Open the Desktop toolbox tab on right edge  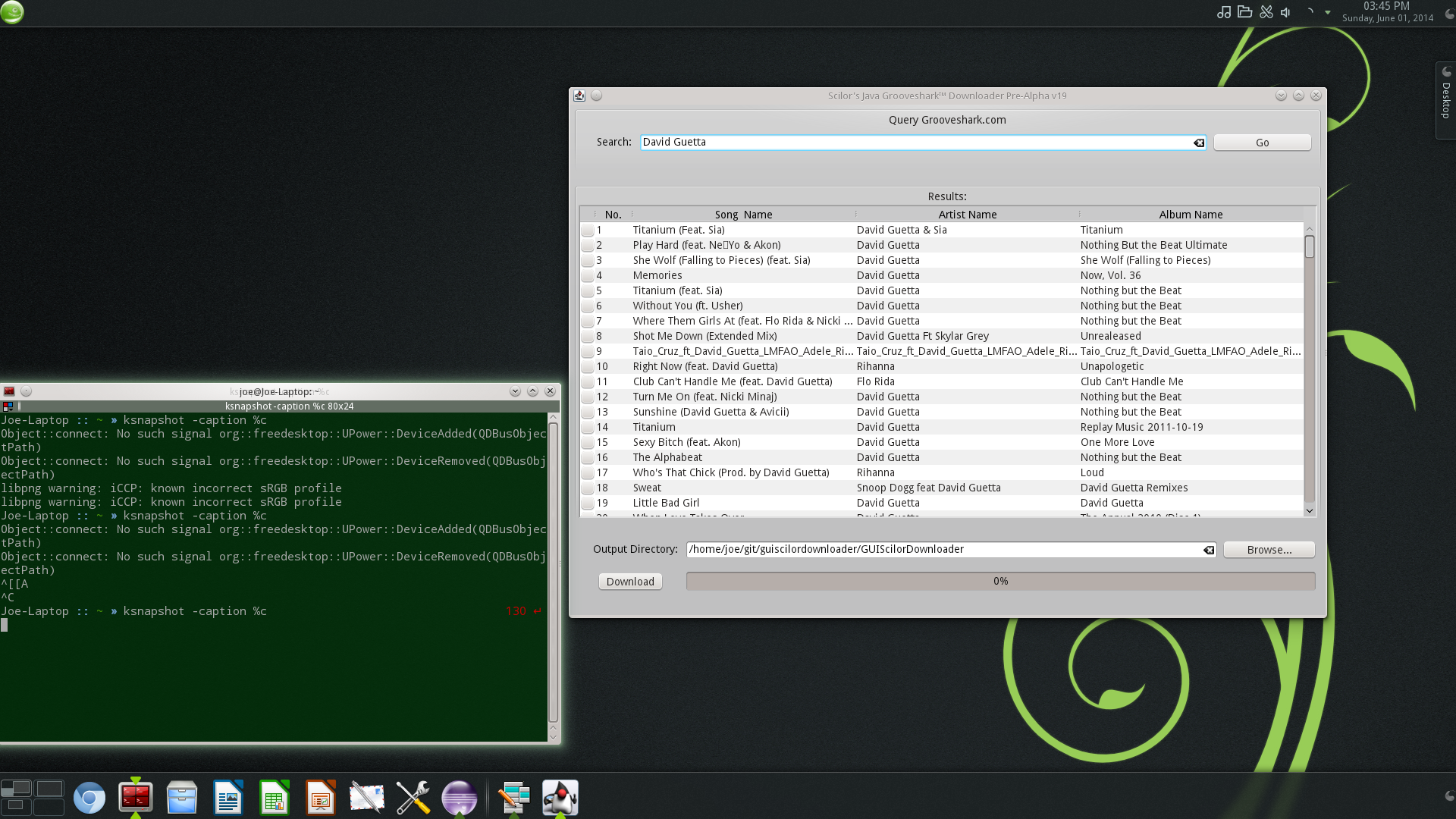tap(1446, 100)
